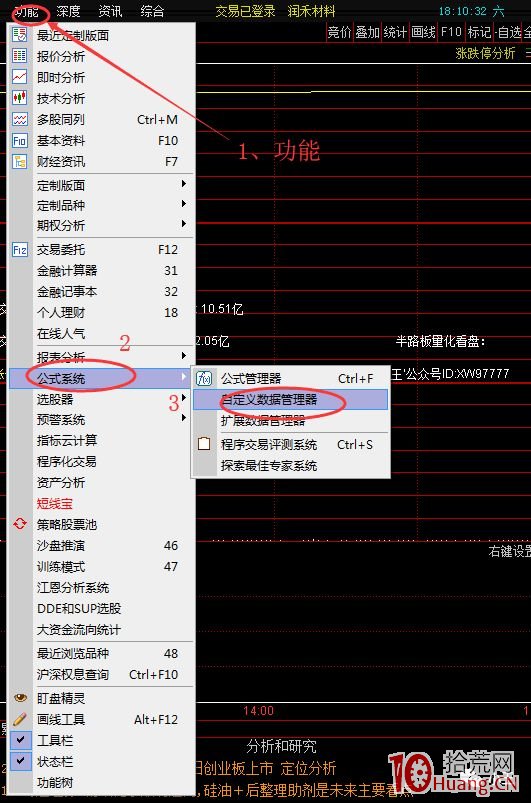This screenshot has width=531, height=803.
Task: Click the 公式管理器 f(x) icon
Action: coord(204,378)
